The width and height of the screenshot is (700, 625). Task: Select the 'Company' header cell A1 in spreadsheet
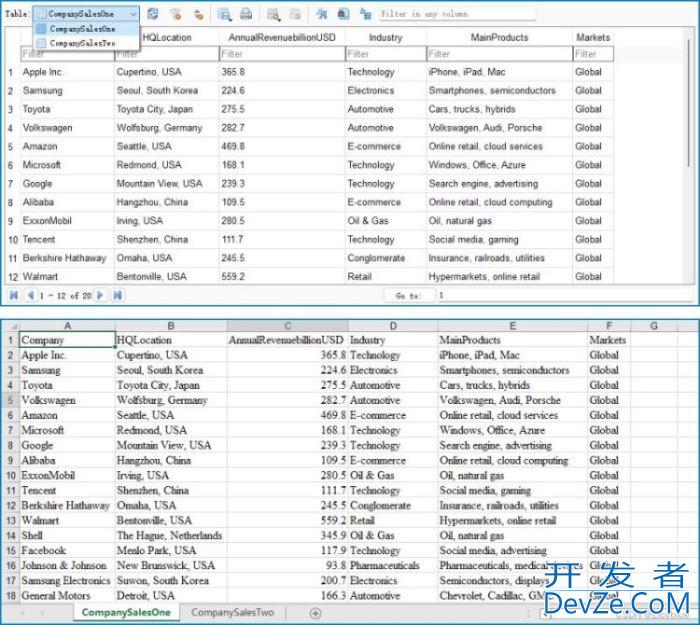coord(67,340)
